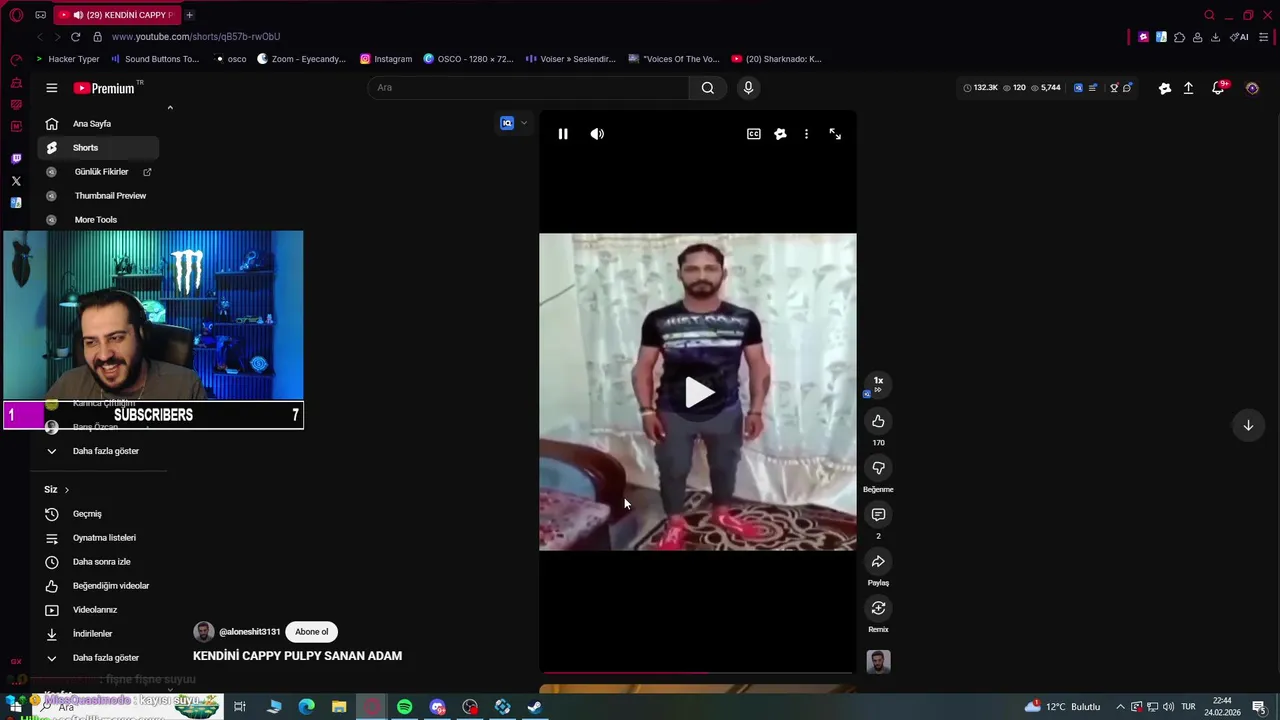The width and height of the screenshot is (1280, 720).
Task: Change playback speed 1x button
Action: [x=878, y=383]
